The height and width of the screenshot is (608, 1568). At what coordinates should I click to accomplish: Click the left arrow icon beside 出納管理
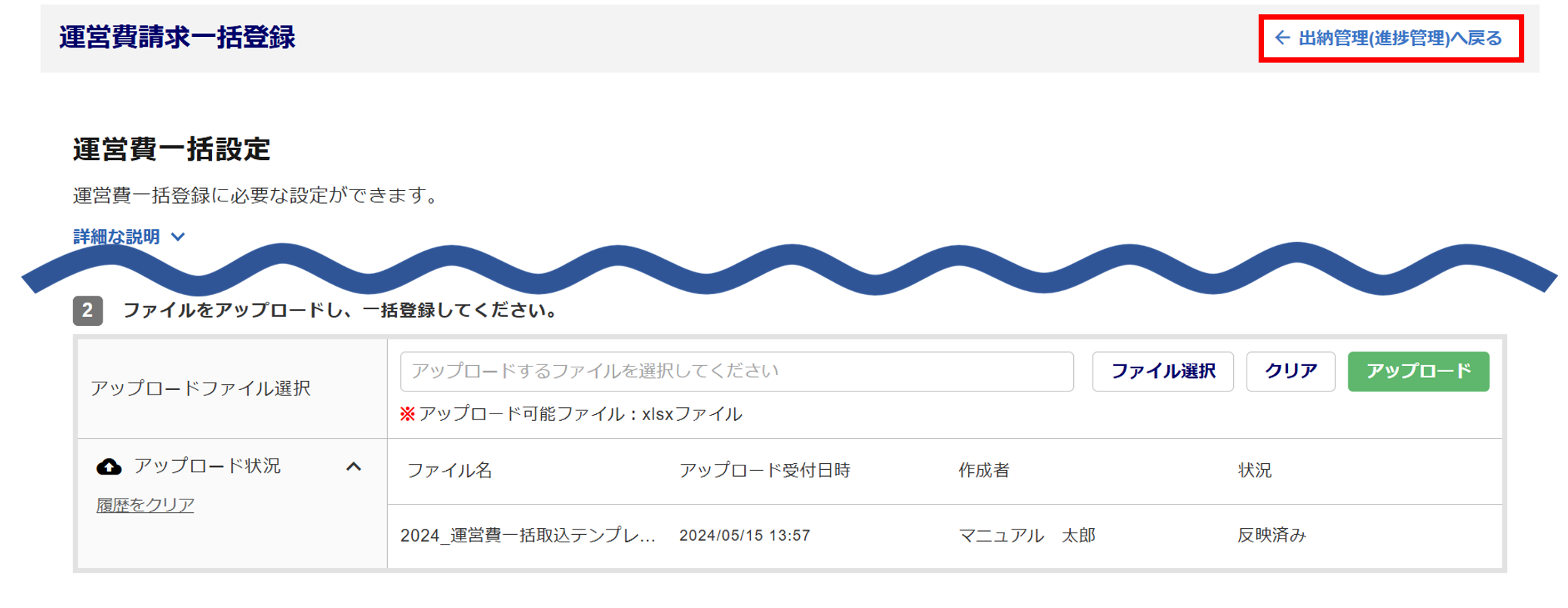click(1282, 38)
